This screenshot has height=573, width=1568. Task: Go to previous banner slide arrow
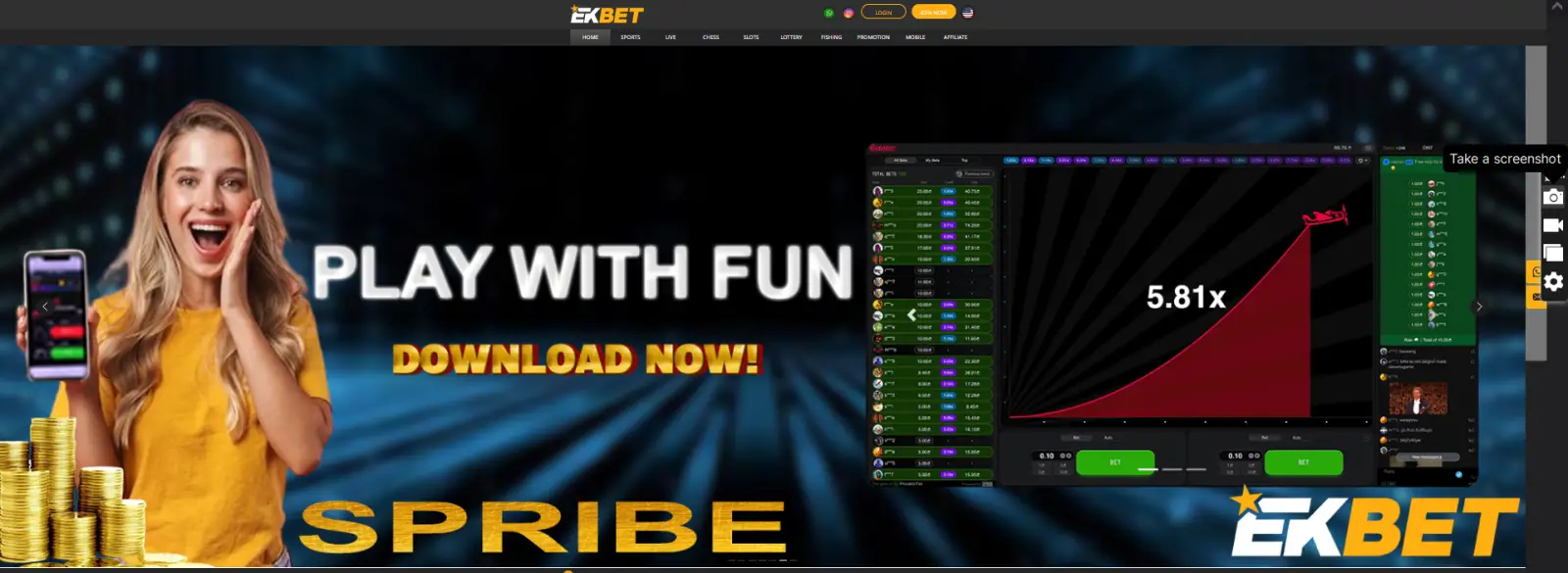[x=45, y=307]
